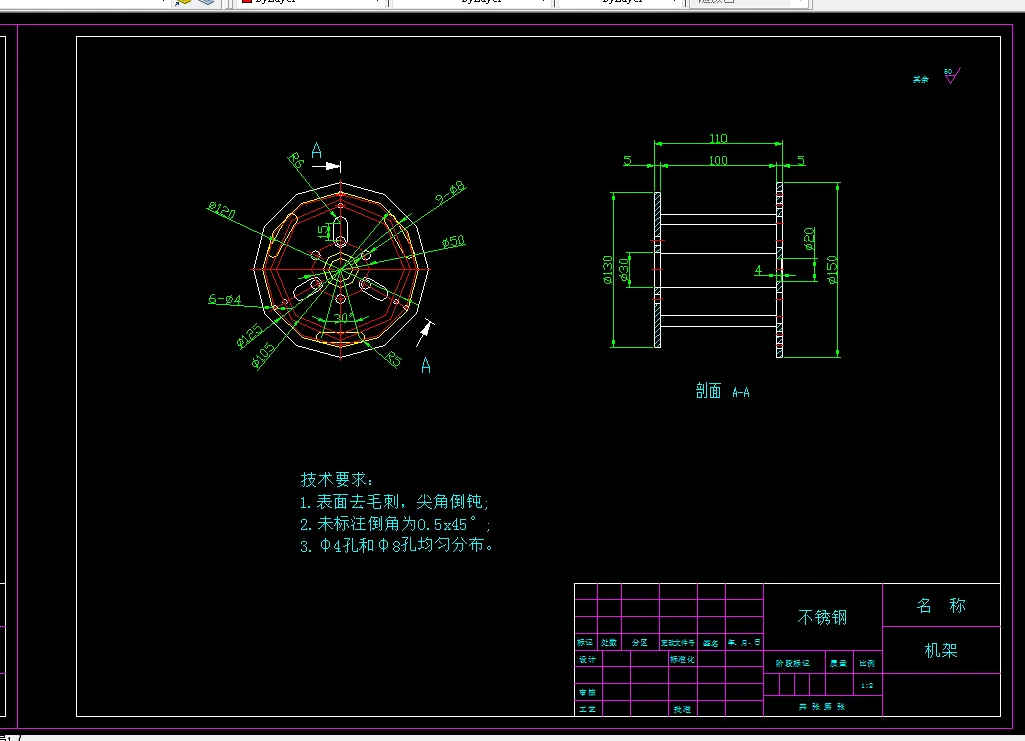Select the 设计 row label

pos(587,659)
